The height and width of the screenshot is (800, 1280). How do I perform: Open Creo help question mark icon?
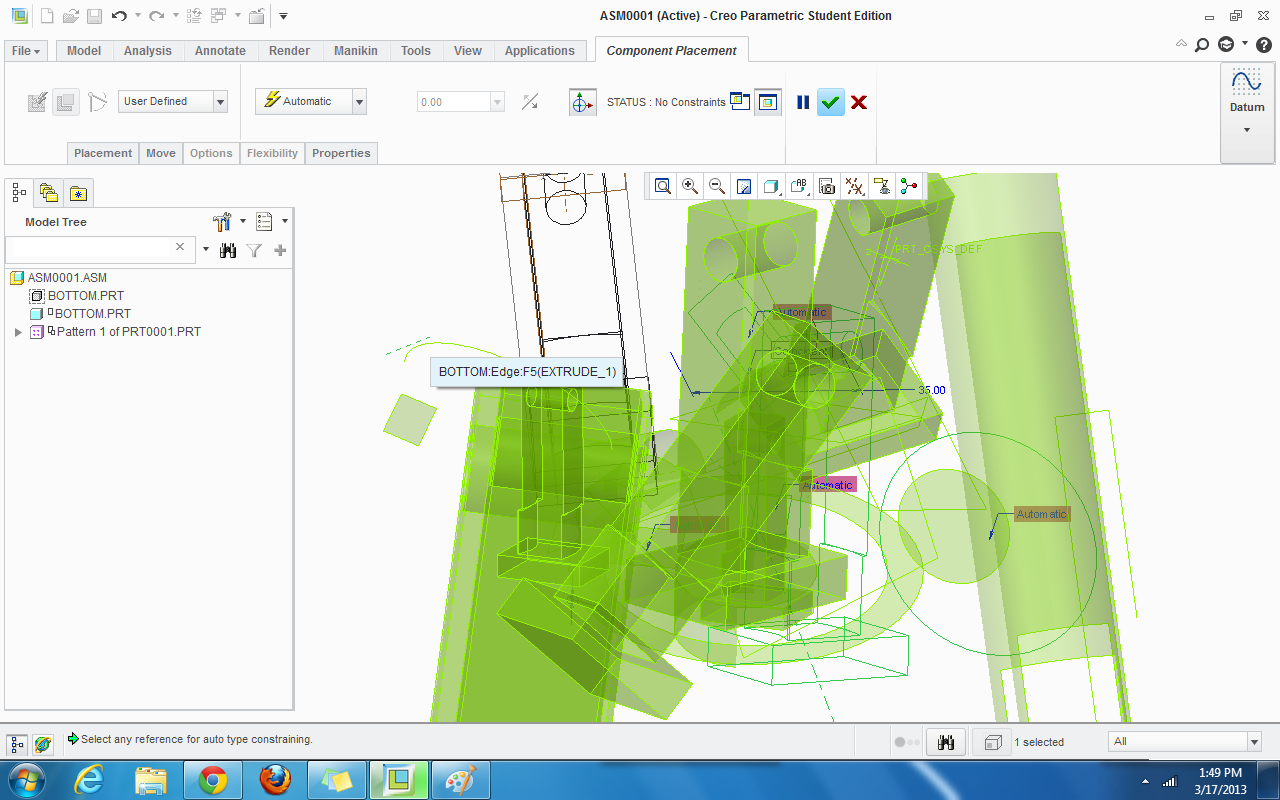1264,44
